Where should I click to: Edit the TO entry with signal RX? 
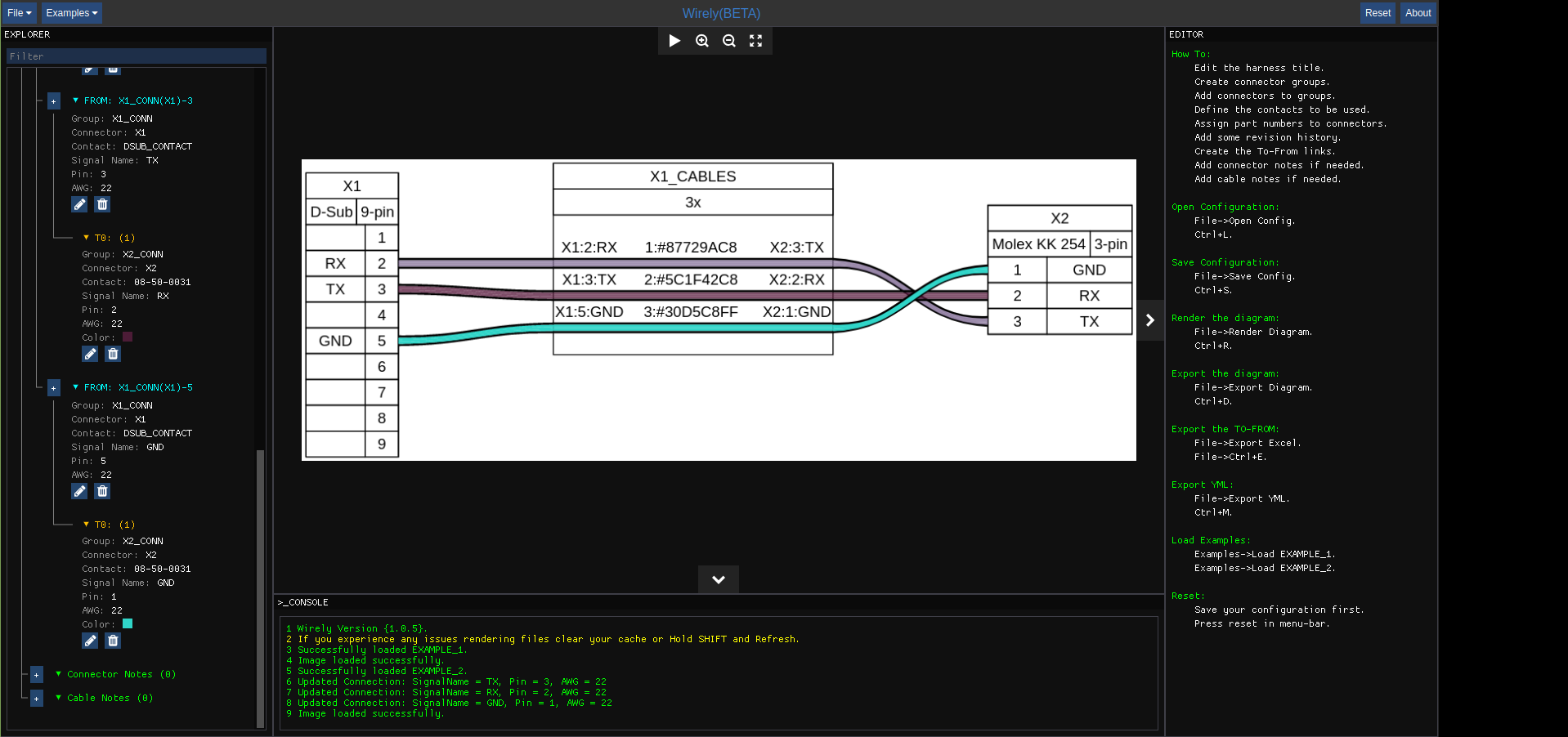point(90,354)
